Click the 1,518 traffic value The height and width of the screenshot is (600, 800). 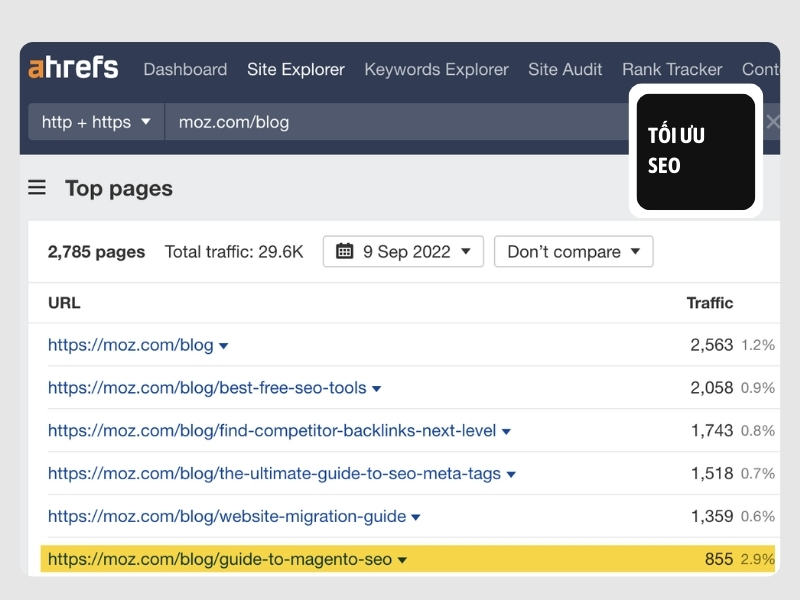(712, 473)
